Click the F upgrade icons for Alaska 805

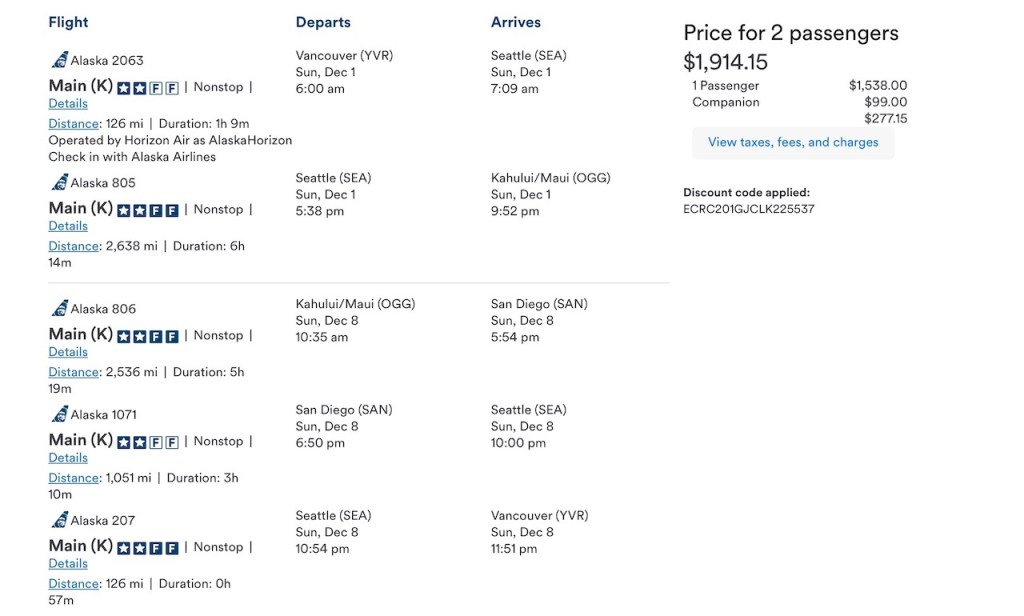tap(164, 210)
